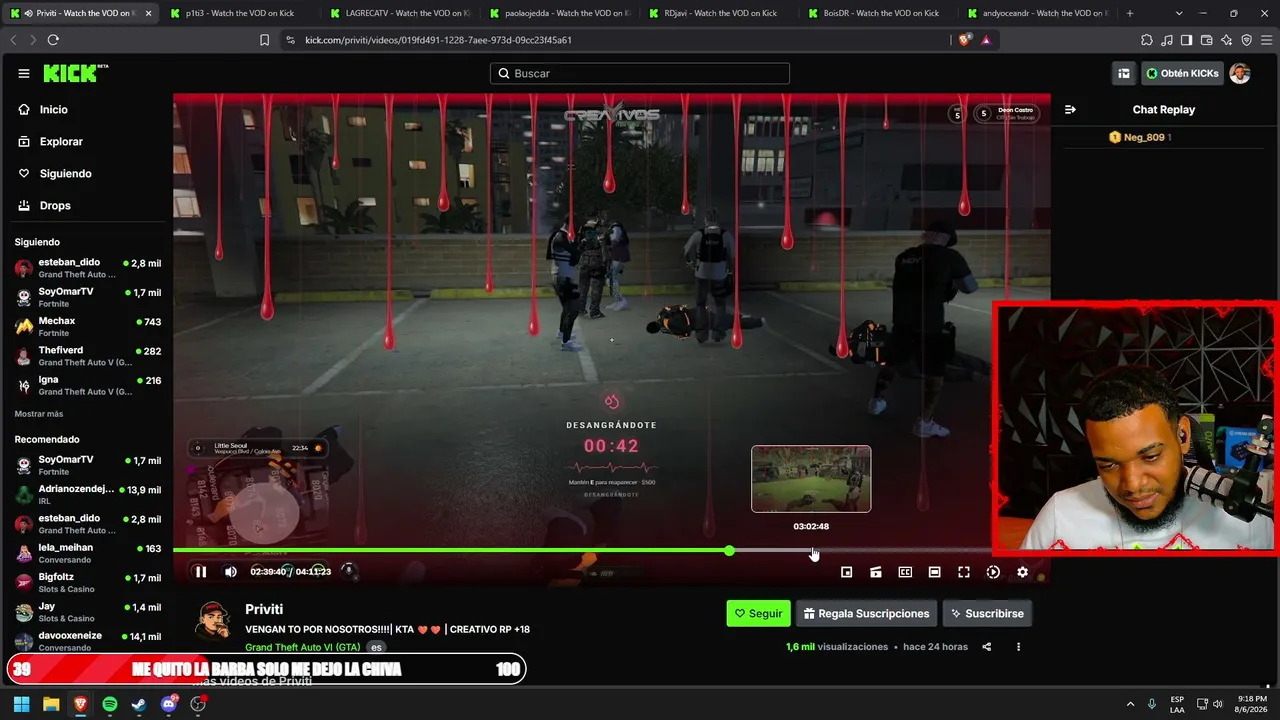Share this VOD

click(x=986, y=647)
